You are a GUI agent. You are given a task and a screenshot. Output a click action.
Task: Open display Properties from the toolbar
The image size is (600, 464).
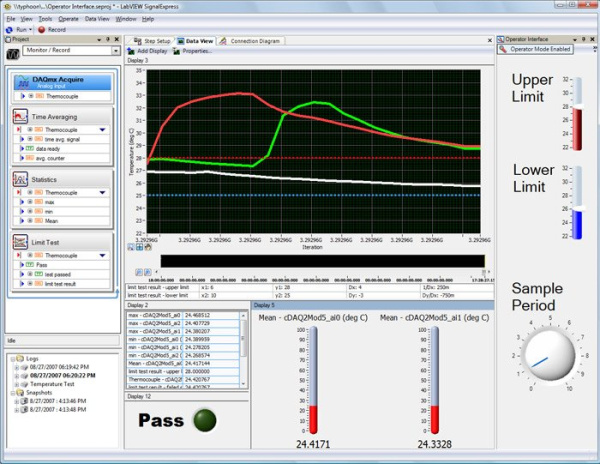point(178,51)
